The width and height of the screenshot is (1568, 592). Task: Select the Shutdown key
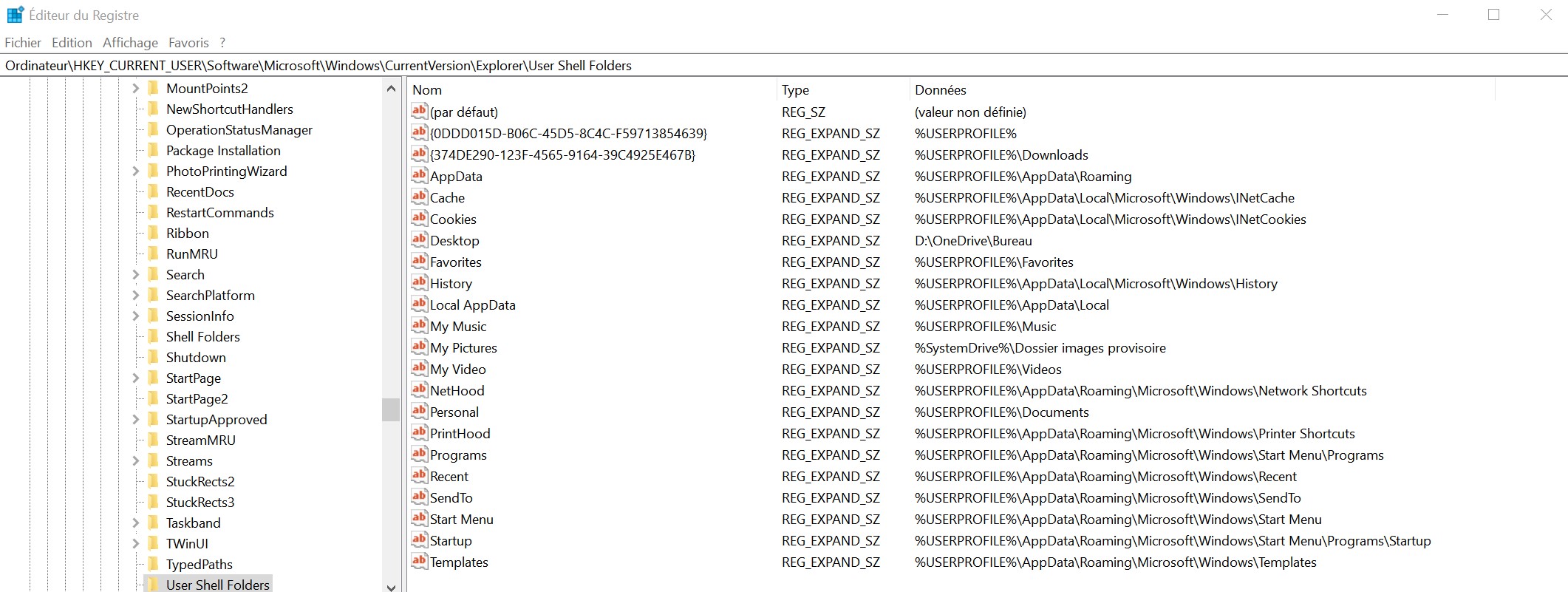[x=196, y=358]
